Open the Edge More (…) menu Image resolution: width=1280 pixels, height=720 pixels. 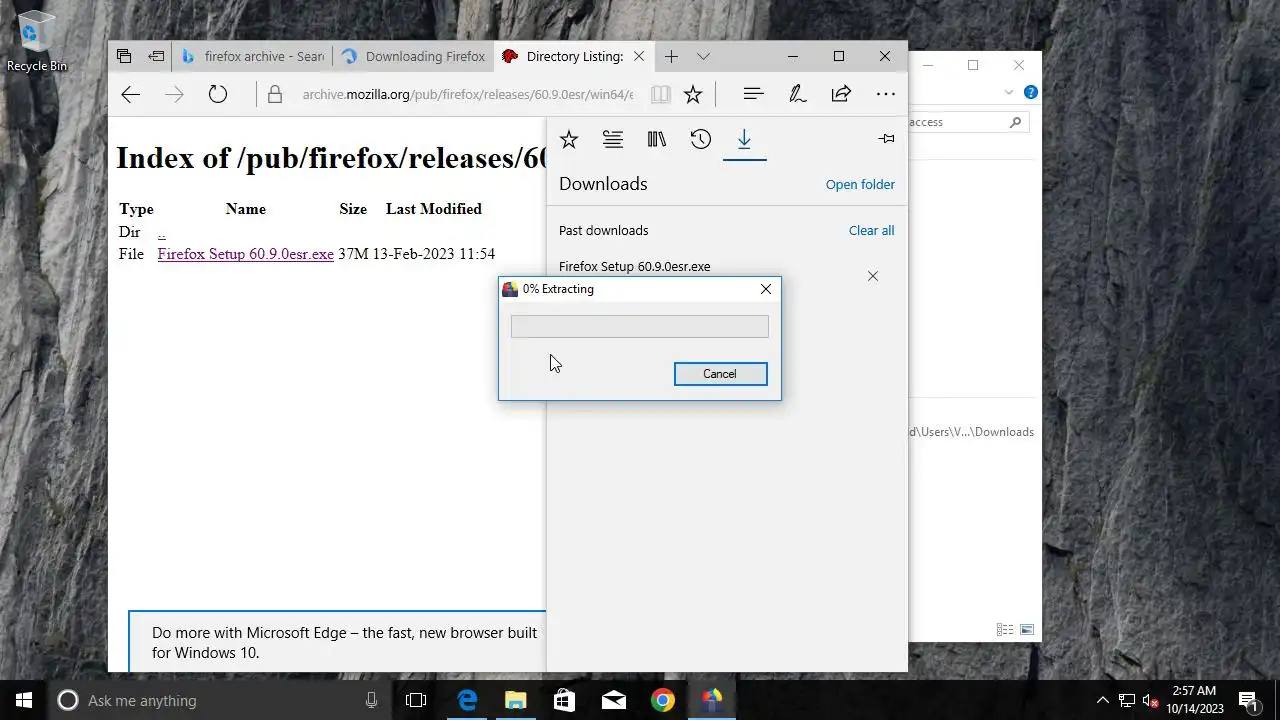(885, 94)
